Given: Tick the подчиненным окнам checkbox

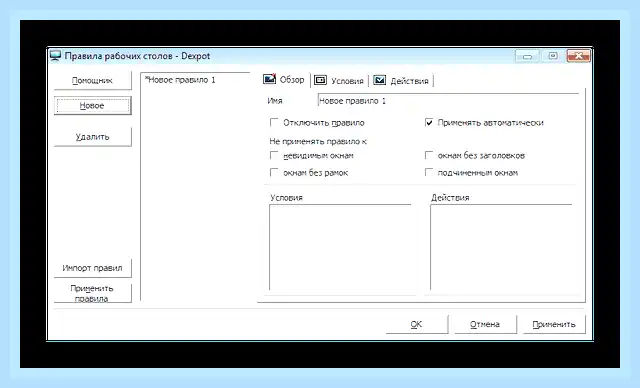Looking at the screenshot, I should (x=429, y=173).
